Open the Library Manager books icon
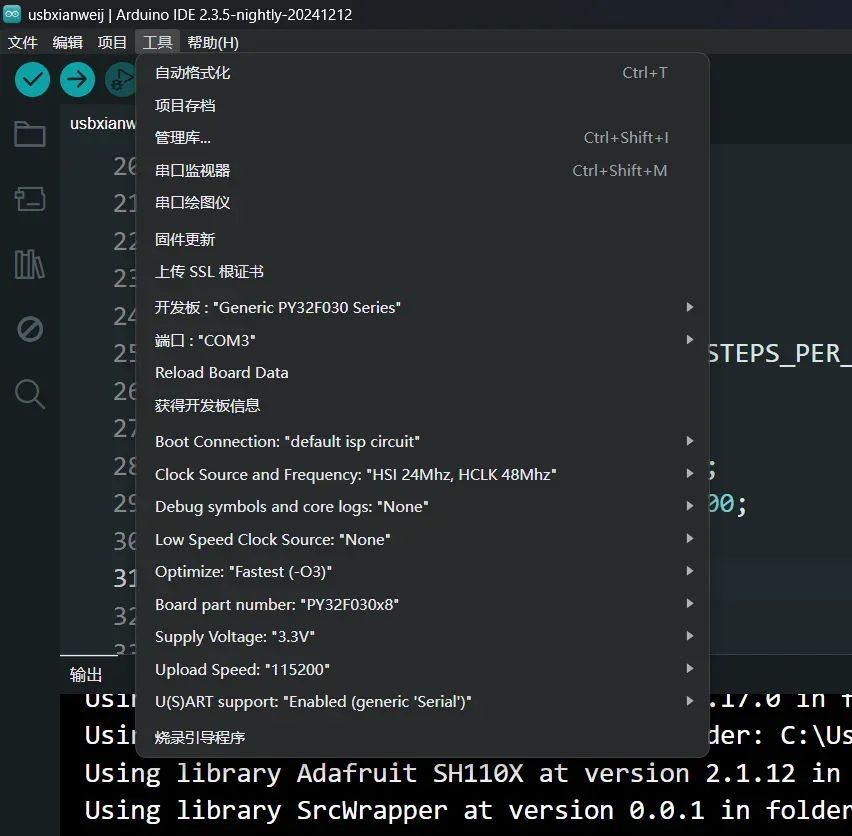 (30, 265)
